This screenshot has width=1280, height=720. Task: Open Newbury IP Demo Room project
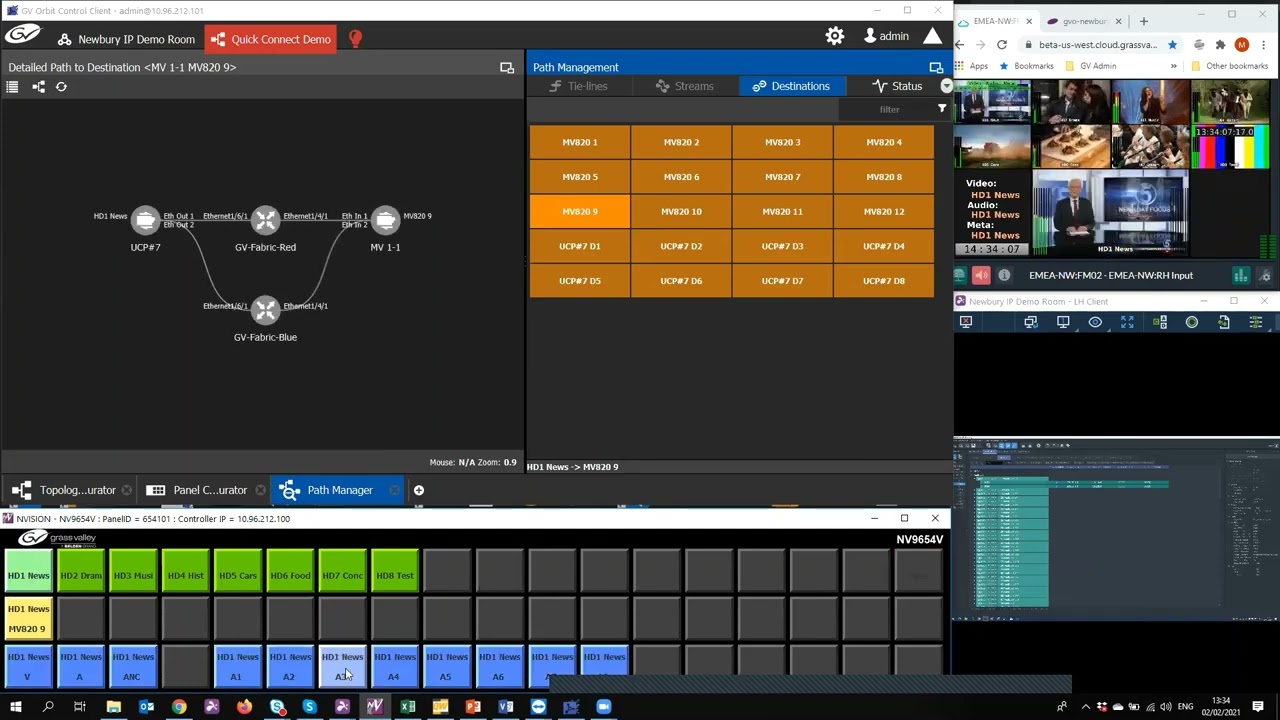[126, 39]
